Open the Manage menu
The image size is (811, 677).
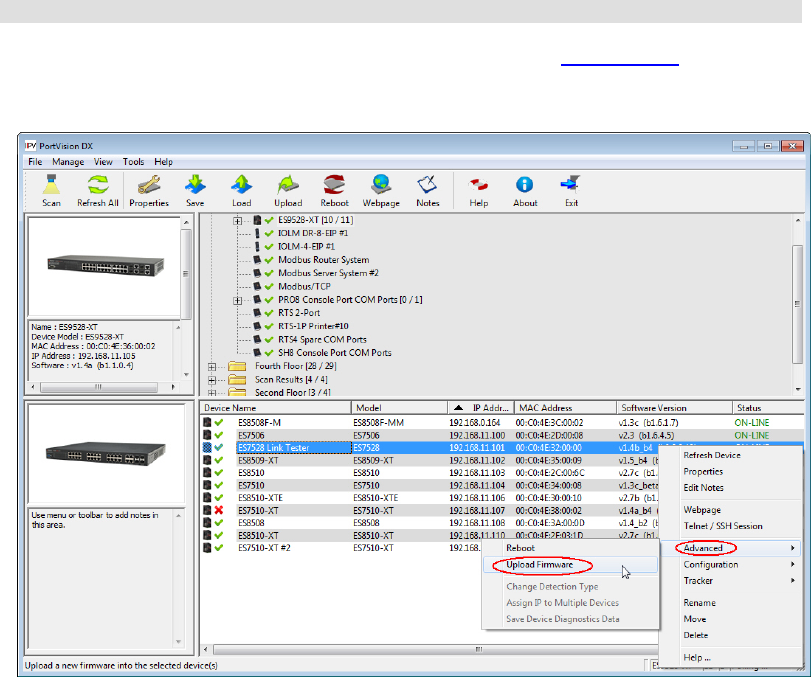tap(68, 162)
